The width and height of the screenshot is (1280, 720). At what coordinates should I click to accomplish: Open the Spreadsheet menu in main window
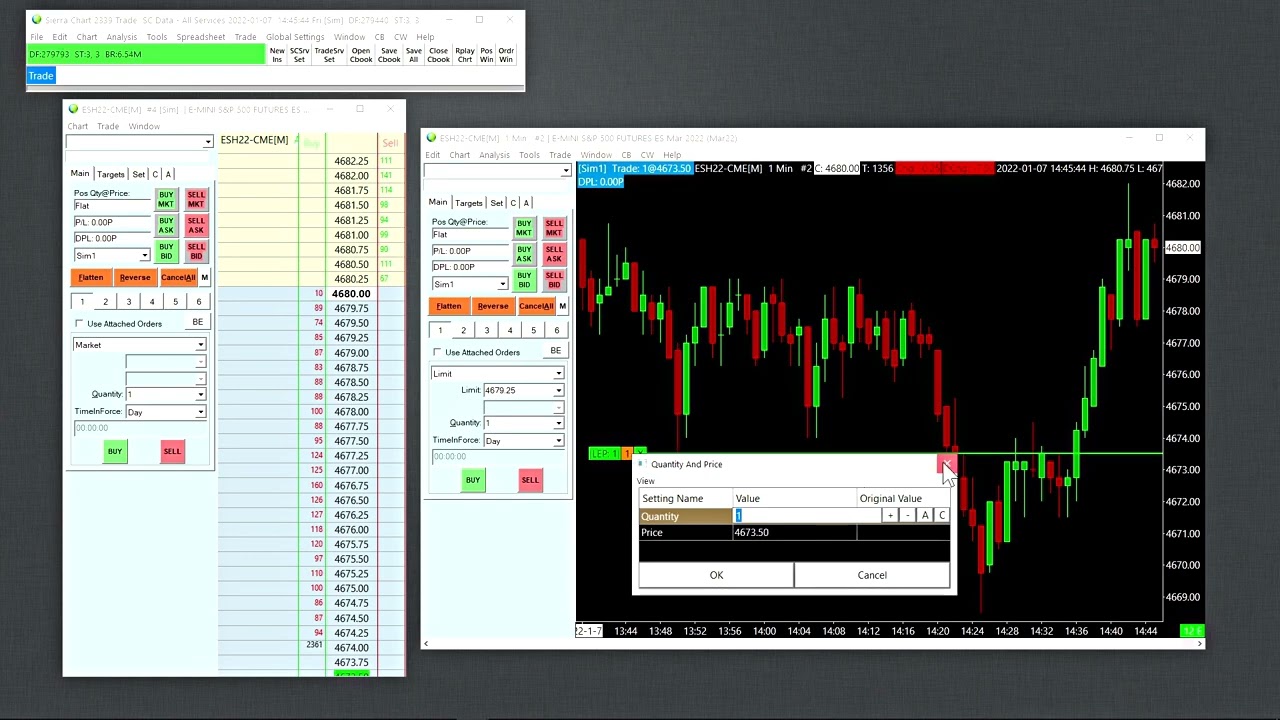click(x=201, y=37)
